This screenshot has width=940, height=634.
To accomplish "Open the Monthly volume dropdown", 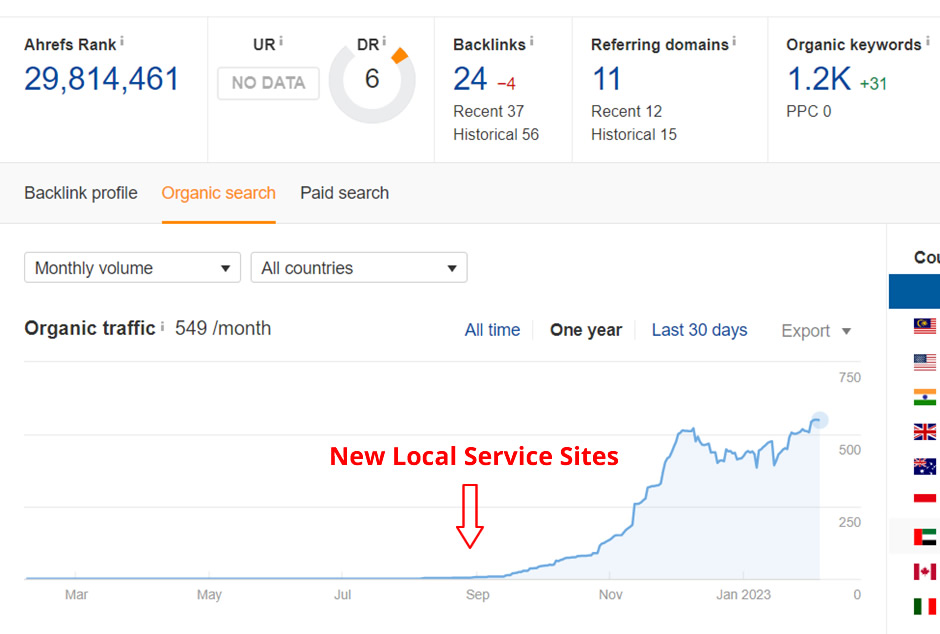I will (132, 267).
